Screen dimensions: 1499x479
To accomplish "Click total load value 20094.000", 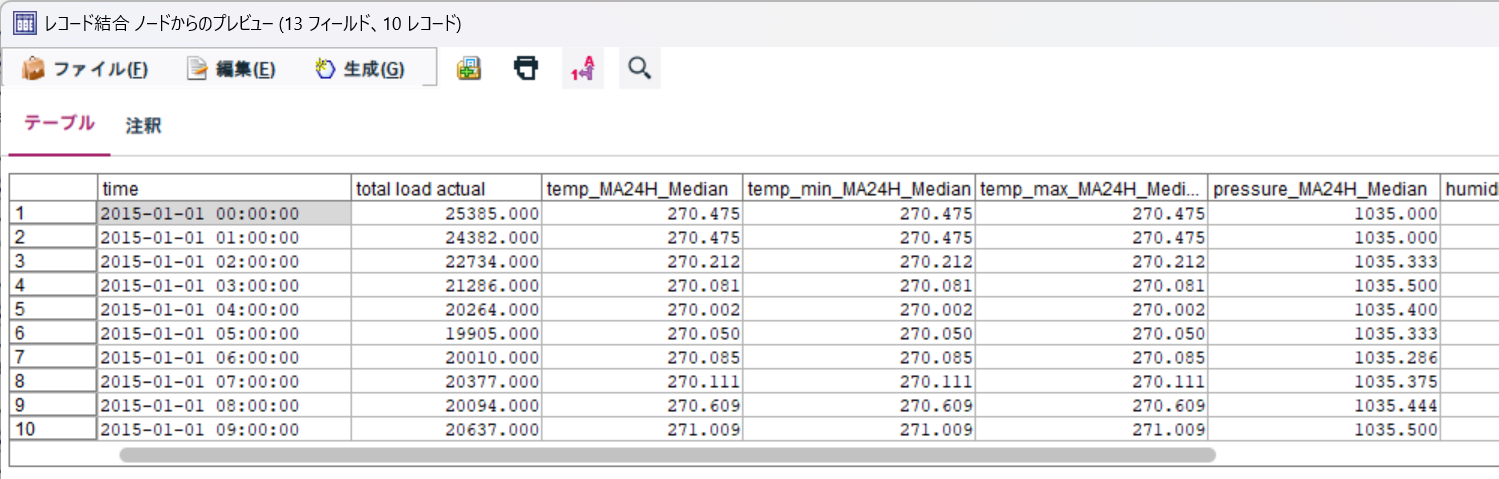I will (447, 405).
